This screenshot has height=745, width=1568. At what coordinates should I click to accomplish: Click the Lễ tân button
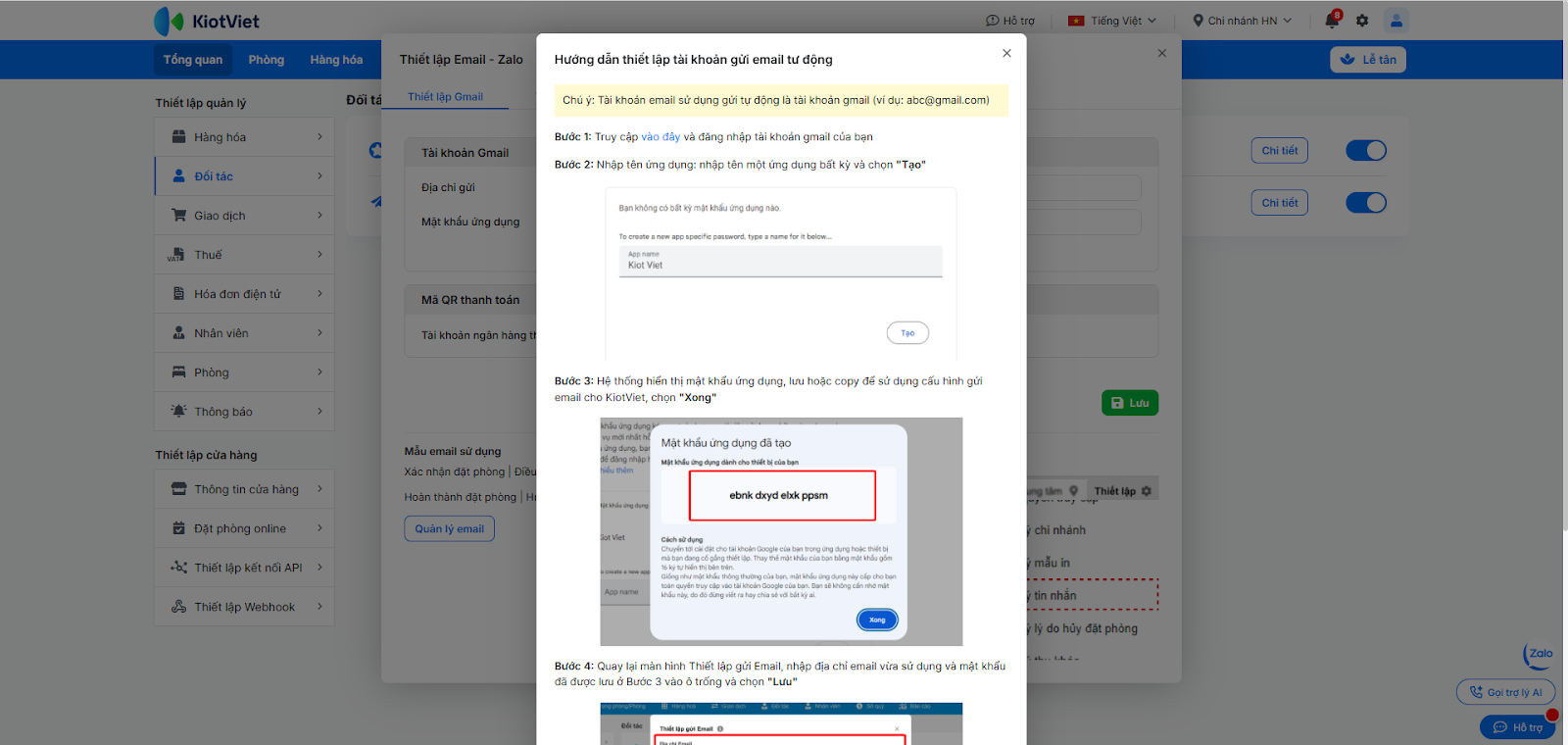click(1368, 60)
